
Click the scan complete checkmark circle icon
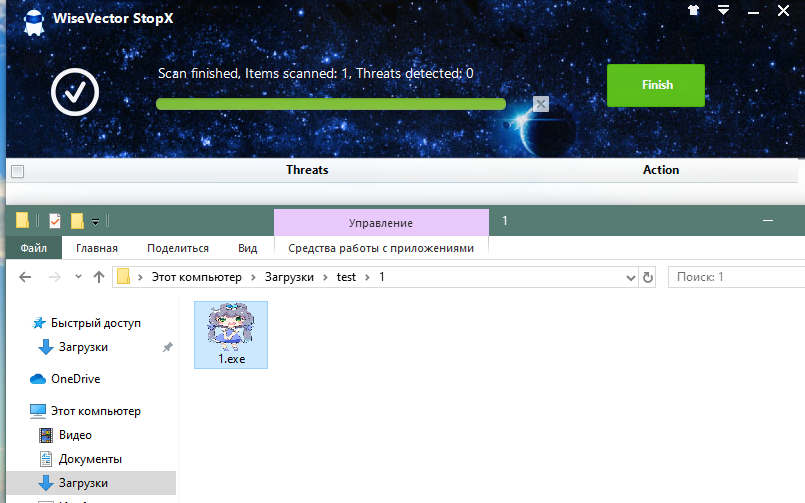pyautogui.click(x=75, y=92)
